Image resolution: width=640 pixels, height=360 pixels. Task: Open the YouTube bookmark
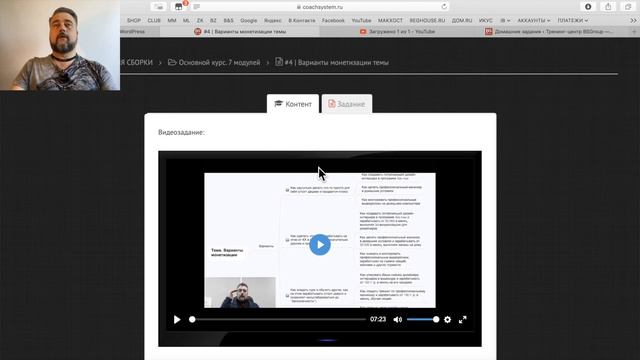(361, 20)
